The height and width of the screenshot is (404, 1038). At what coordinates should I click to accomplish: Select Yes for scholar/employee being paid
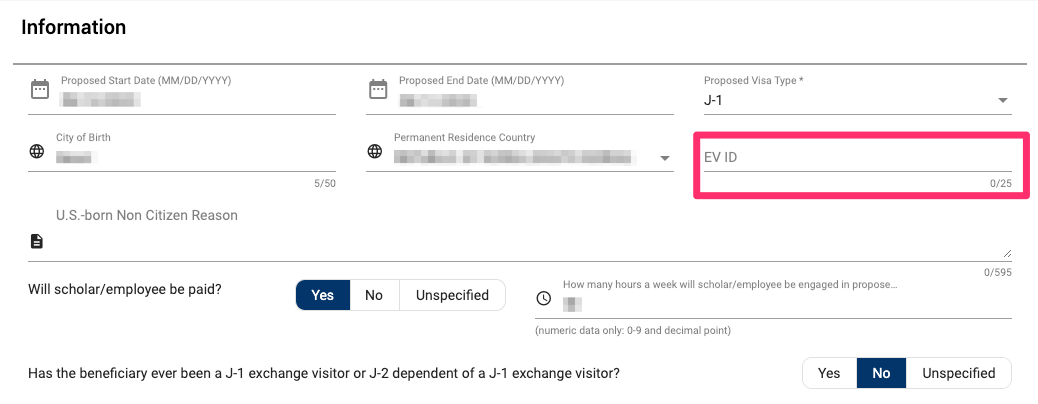322,295
